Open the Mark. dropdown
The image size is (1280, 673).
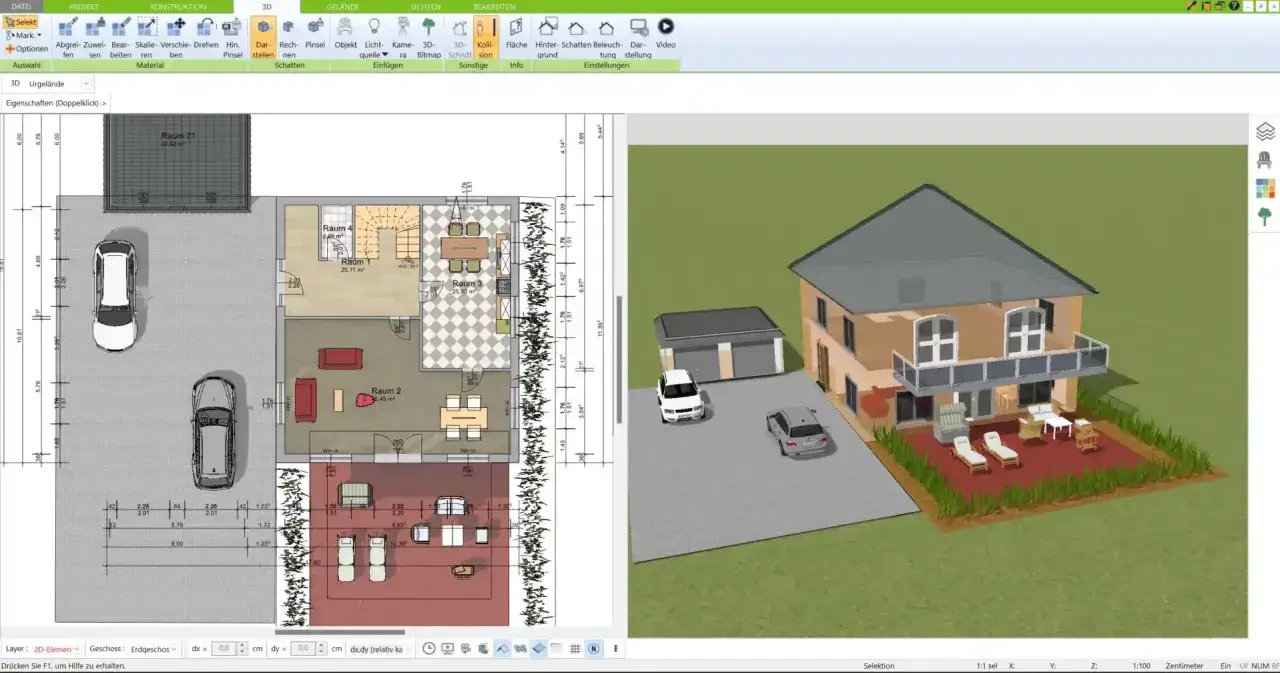tap(23, 35)
